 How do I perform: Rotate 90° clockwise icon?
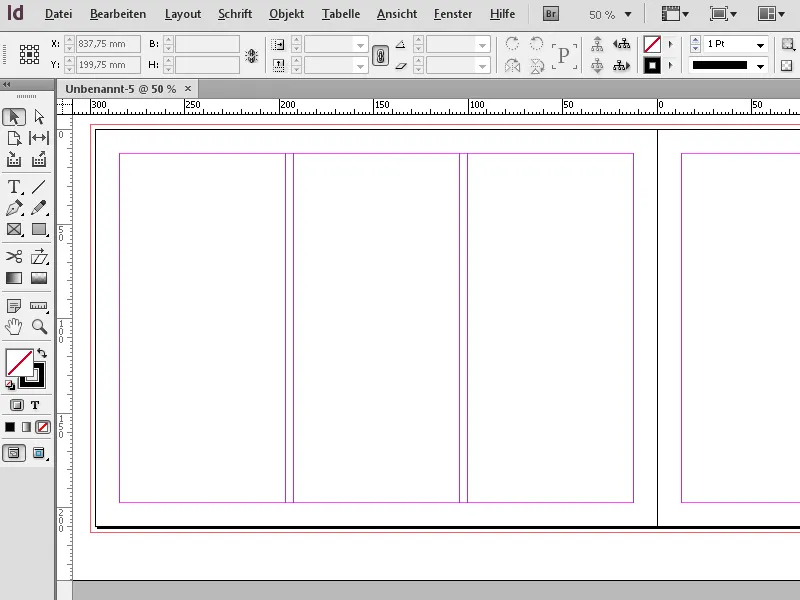512,43
